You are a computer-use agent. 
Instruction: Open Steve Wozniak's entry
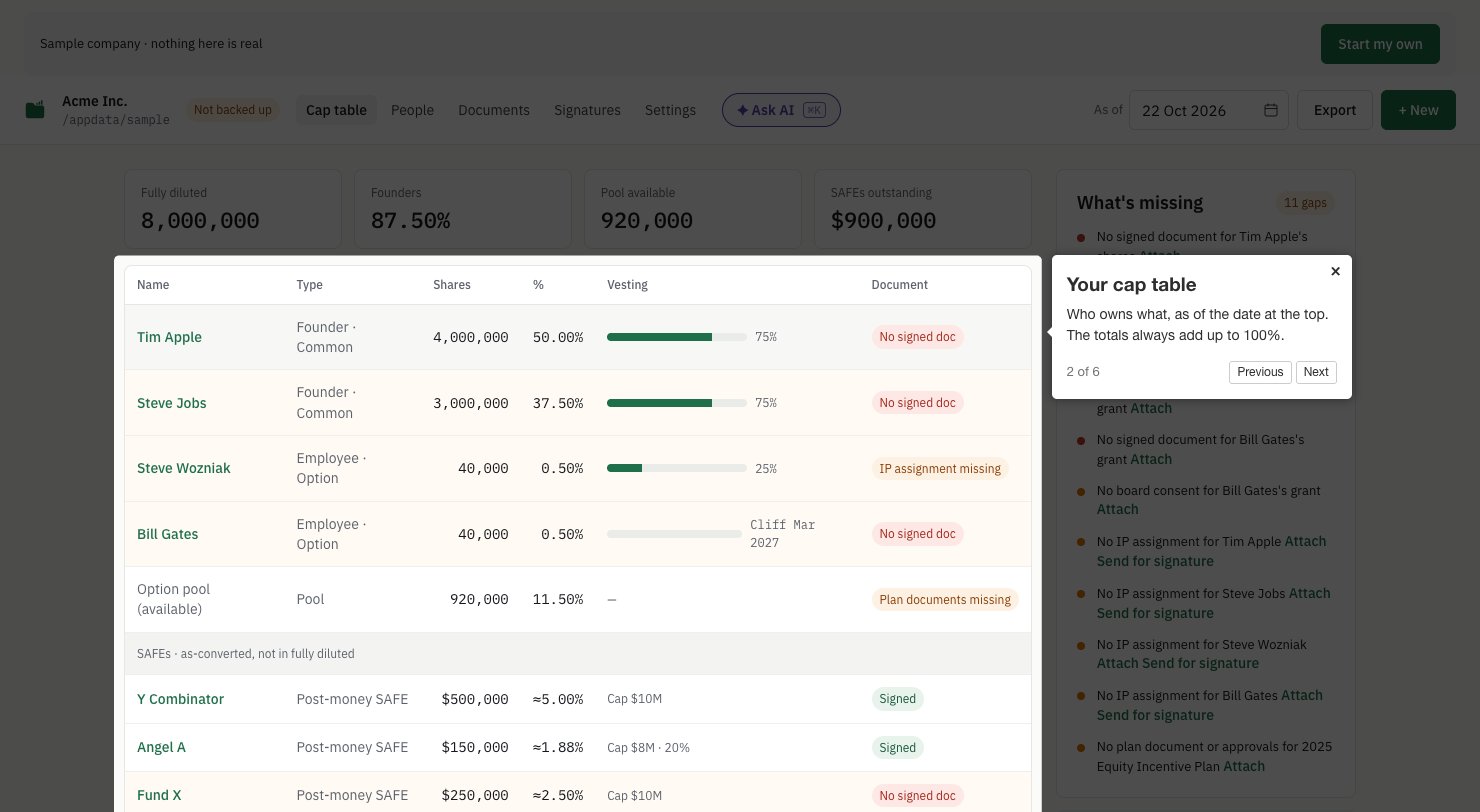[183, 468]
